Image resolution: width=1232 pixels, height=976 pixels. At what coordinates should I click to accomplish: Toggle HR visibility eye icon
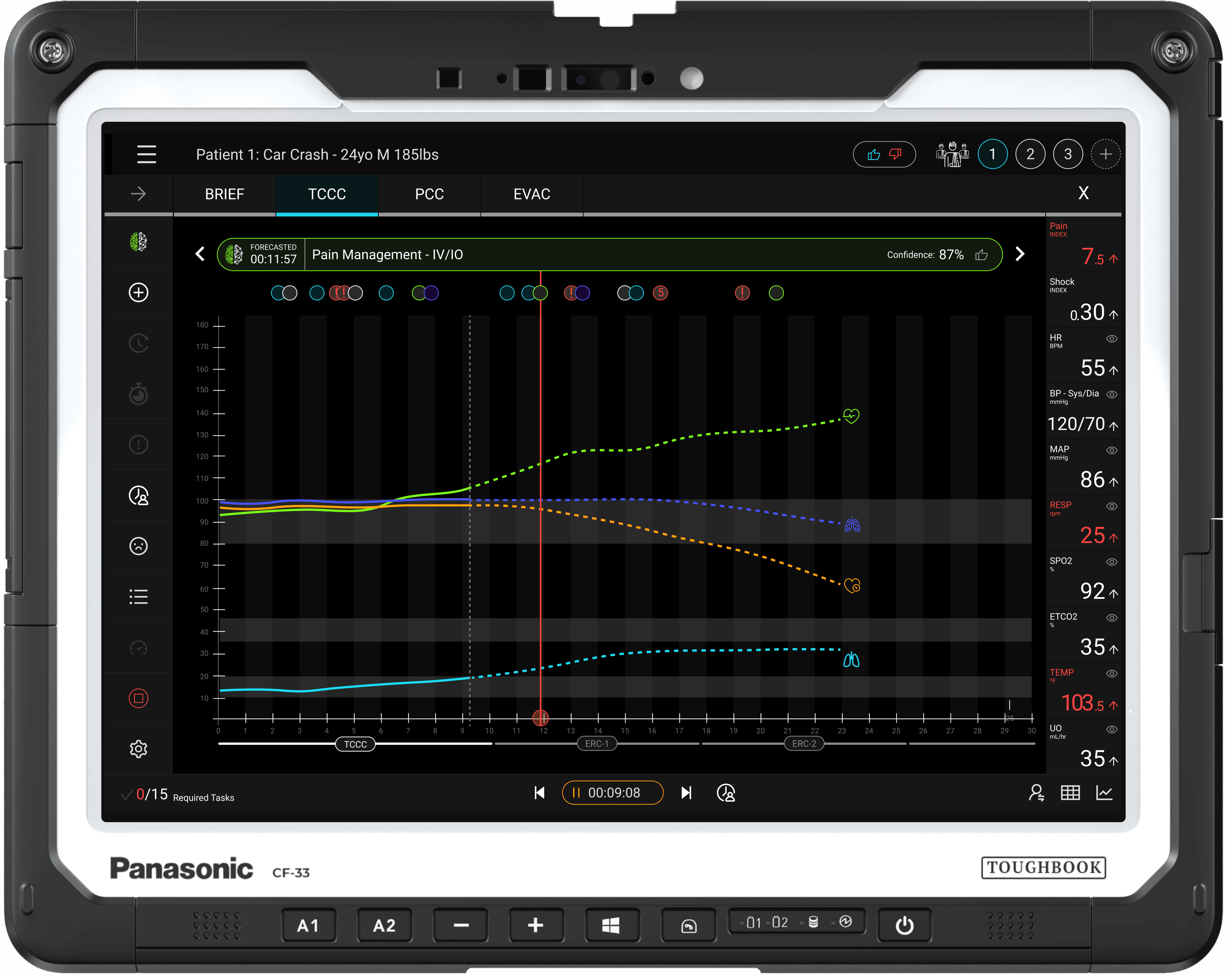[x=1112, y=339]
